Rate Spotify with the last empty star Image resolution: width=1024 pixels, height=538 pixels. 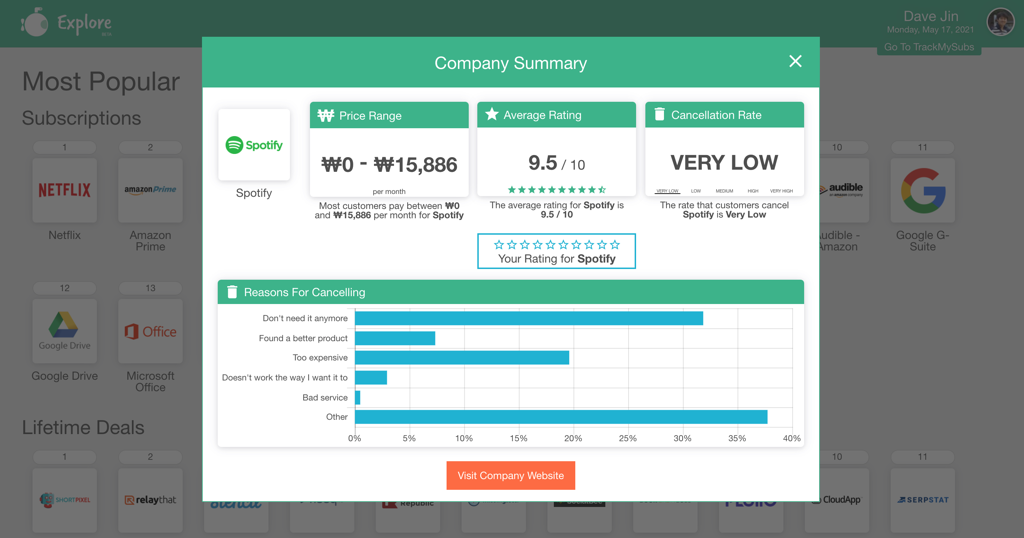pyautogui.click(x=615, y=245)
